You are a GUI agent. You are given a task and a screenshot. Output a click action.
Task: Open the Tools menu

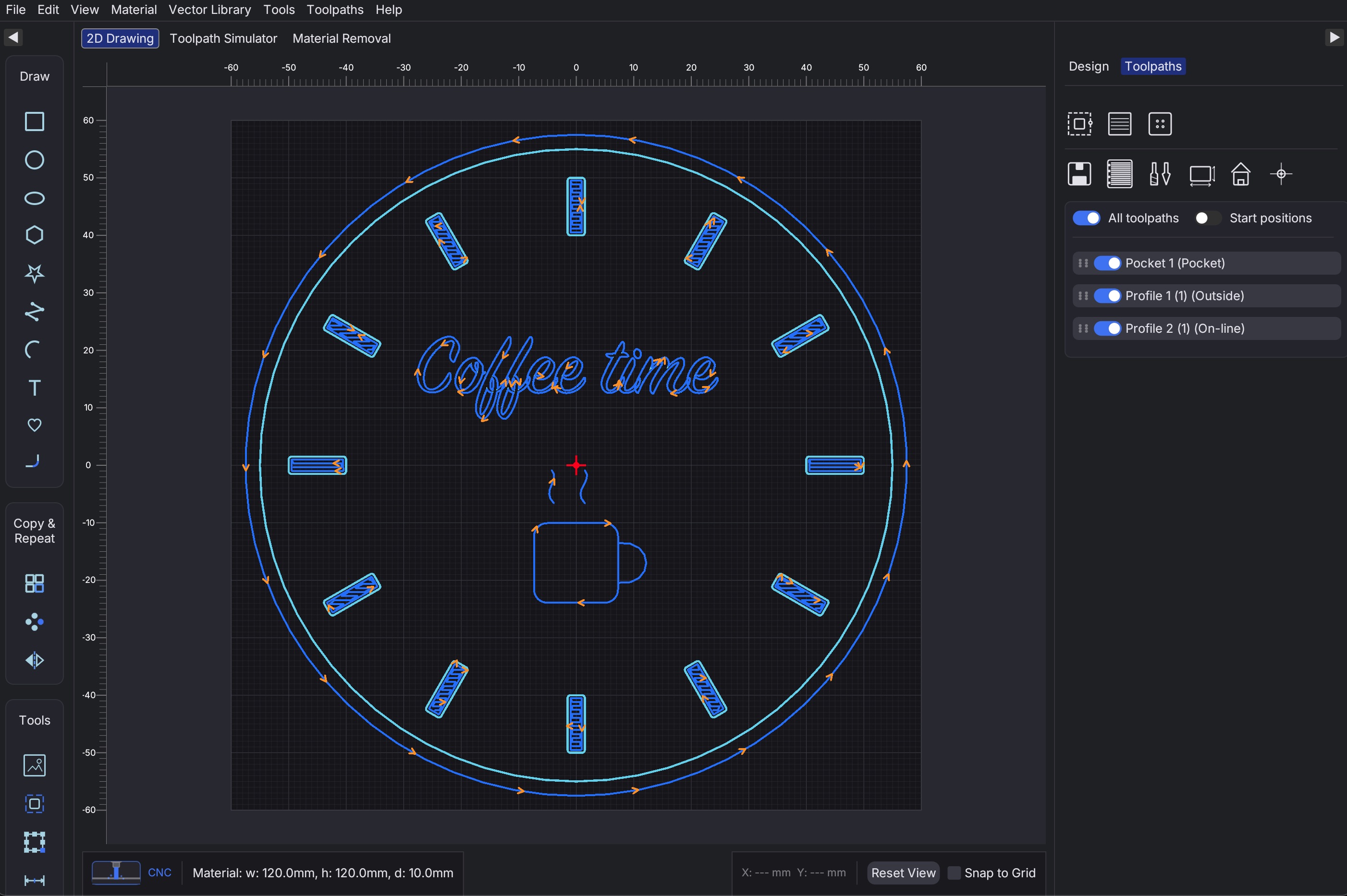pyautogui.click(x=279, y=10)
